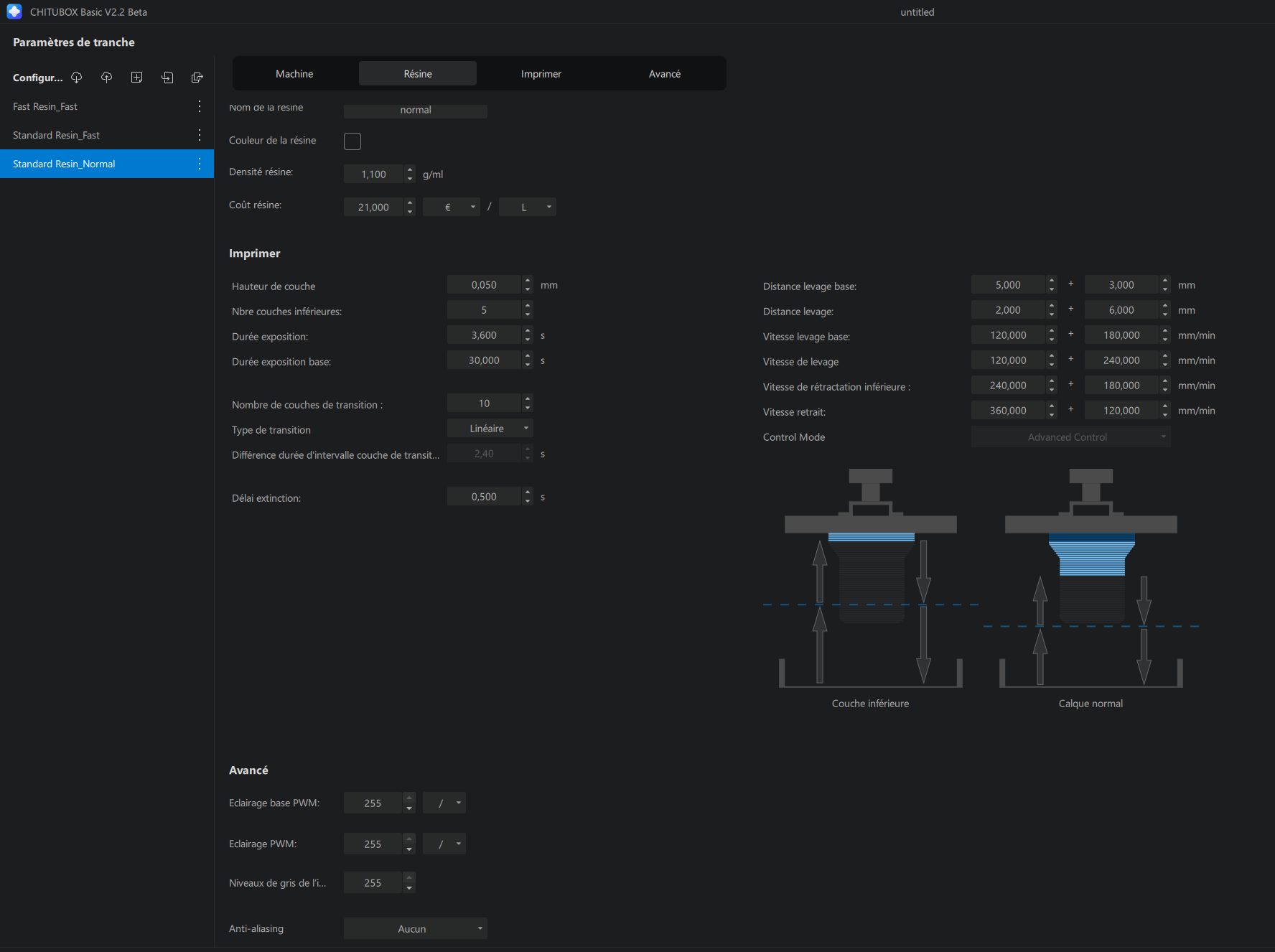Switch to the Machine tab
The image size is (1275, 952).
(x=294, y=74)
